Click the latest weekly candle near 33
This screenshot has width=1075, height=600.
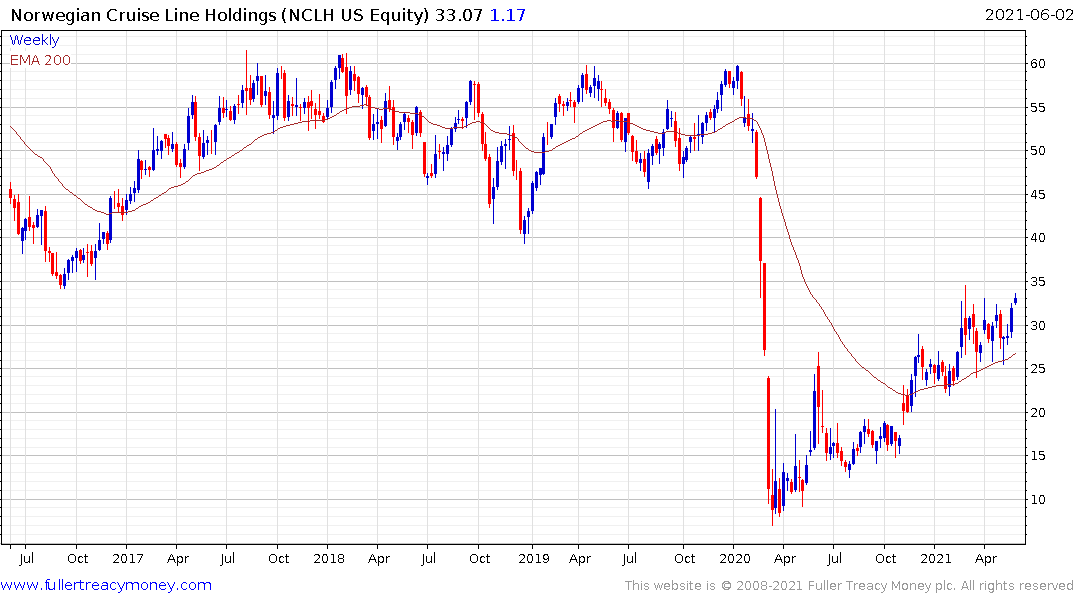click(1015, 300)
